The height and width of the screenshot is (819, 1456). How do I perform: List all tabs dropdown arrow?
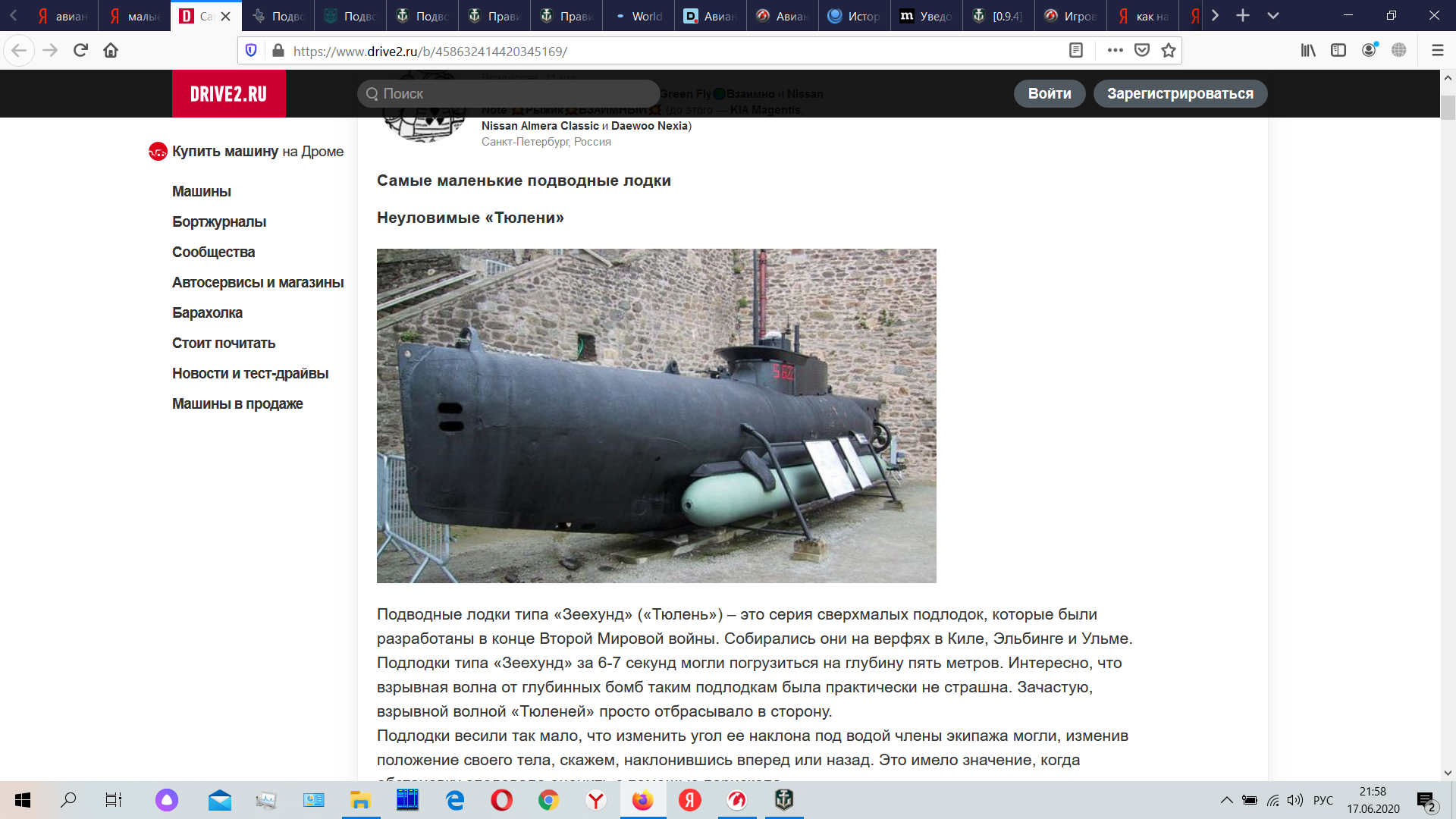[1273, 15]
